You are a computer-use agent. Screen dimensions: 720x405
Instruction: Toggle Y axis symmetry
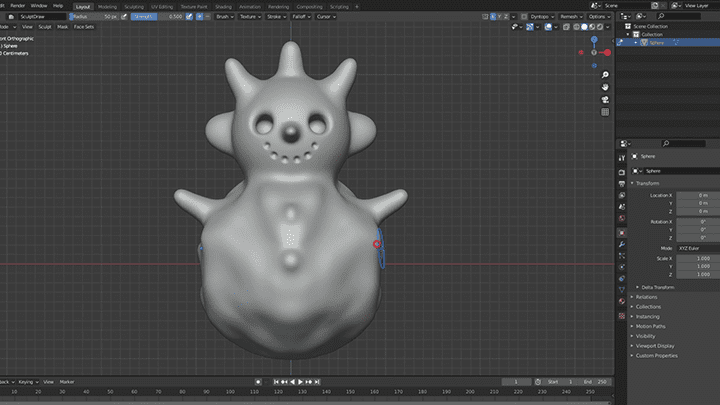pyautogui.click(x=500, y=17)
